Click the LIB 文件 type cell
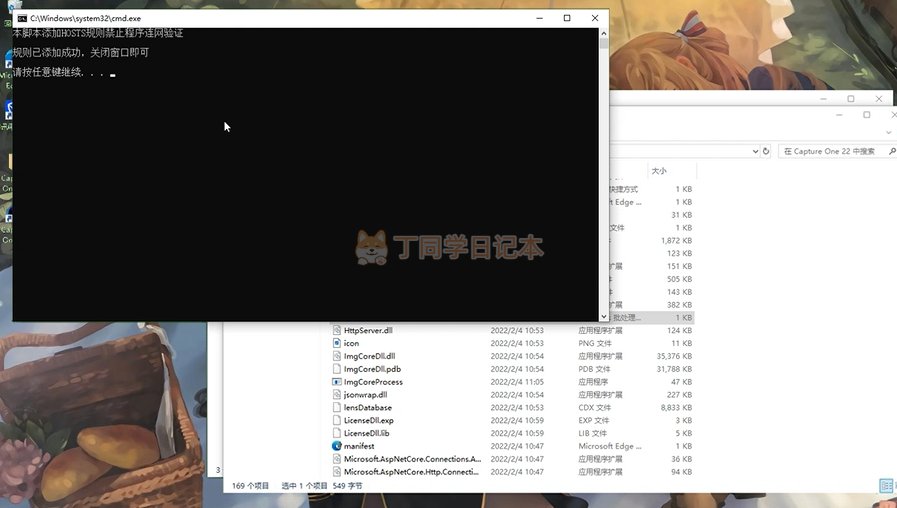Screen dimensions: 897x508 (x=593, y=433)
